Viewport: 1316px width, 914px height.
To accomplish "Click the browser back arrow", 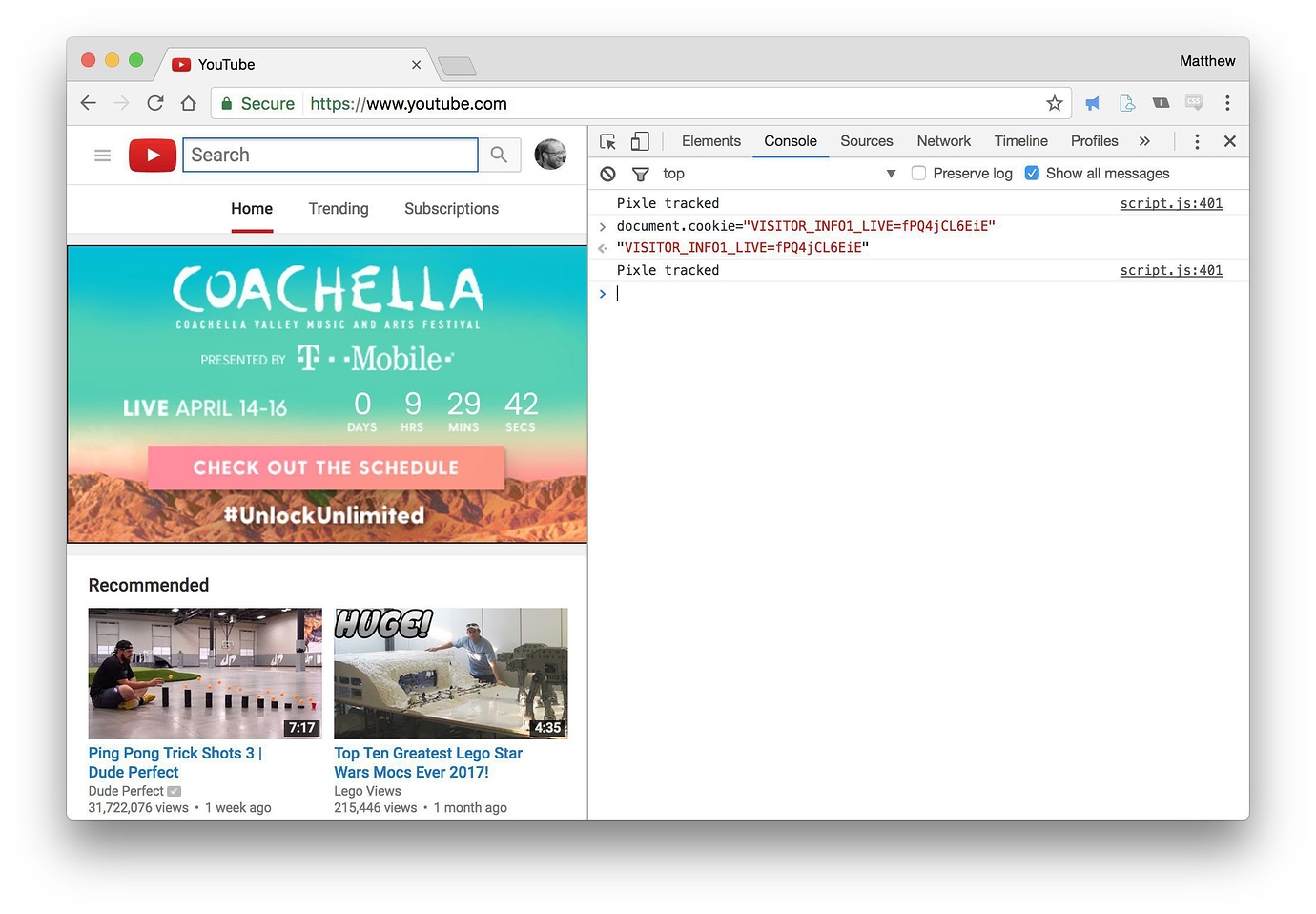I will click(89, 103).
